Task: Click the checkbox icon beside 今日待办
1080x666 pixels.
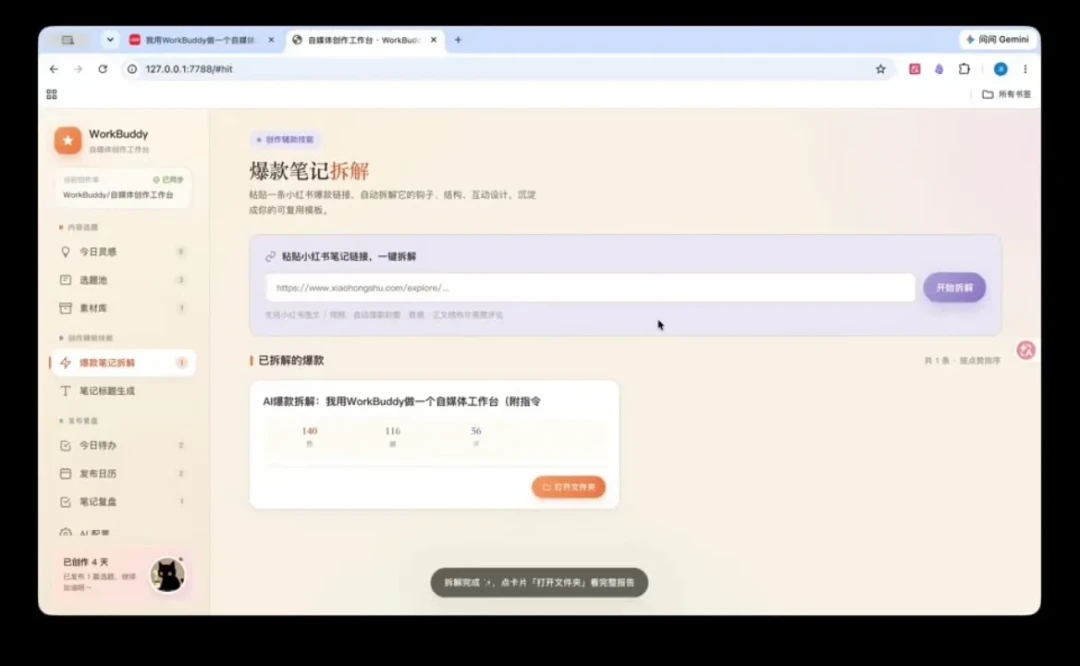Action: (x=65, y=446)
